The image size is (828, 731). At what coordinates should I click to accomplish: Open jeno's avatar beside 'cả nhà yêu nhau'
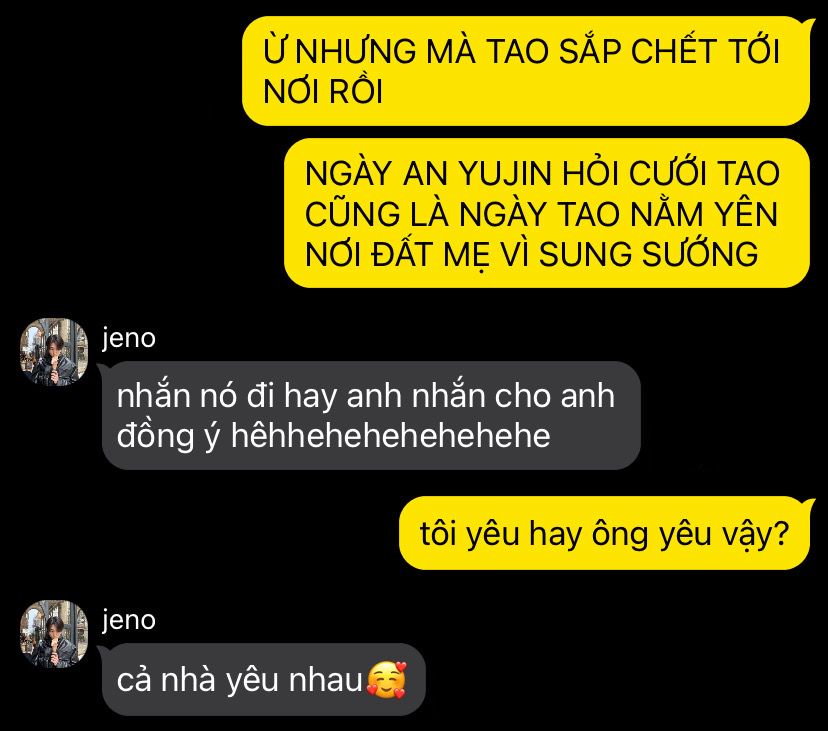(54, 634)
